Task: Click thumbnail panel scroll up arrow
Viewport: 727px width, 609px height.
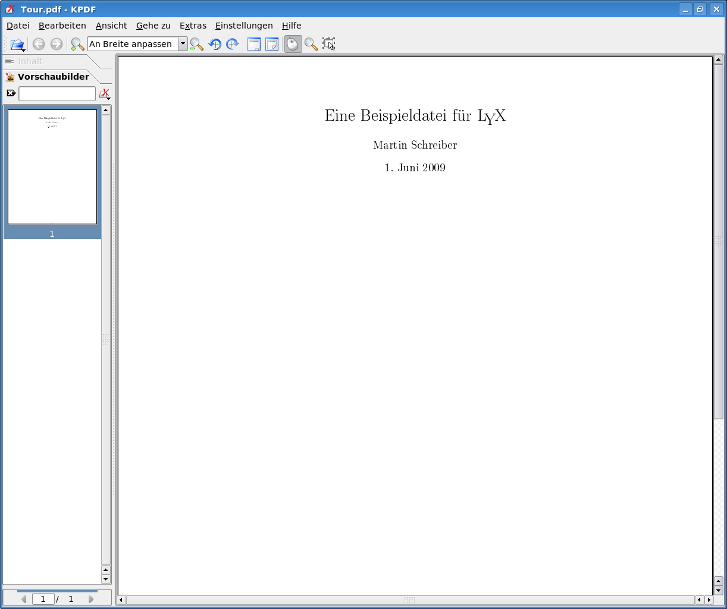Action: click(106, 110)
